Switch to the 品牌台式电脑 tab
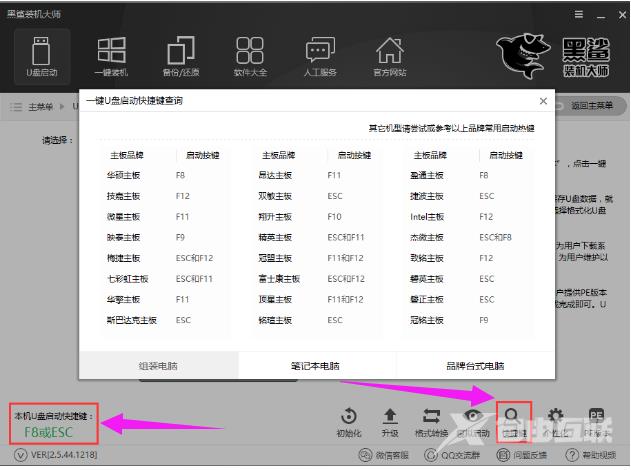This screenshot has width=631, height=470. [x=475, y=366]
